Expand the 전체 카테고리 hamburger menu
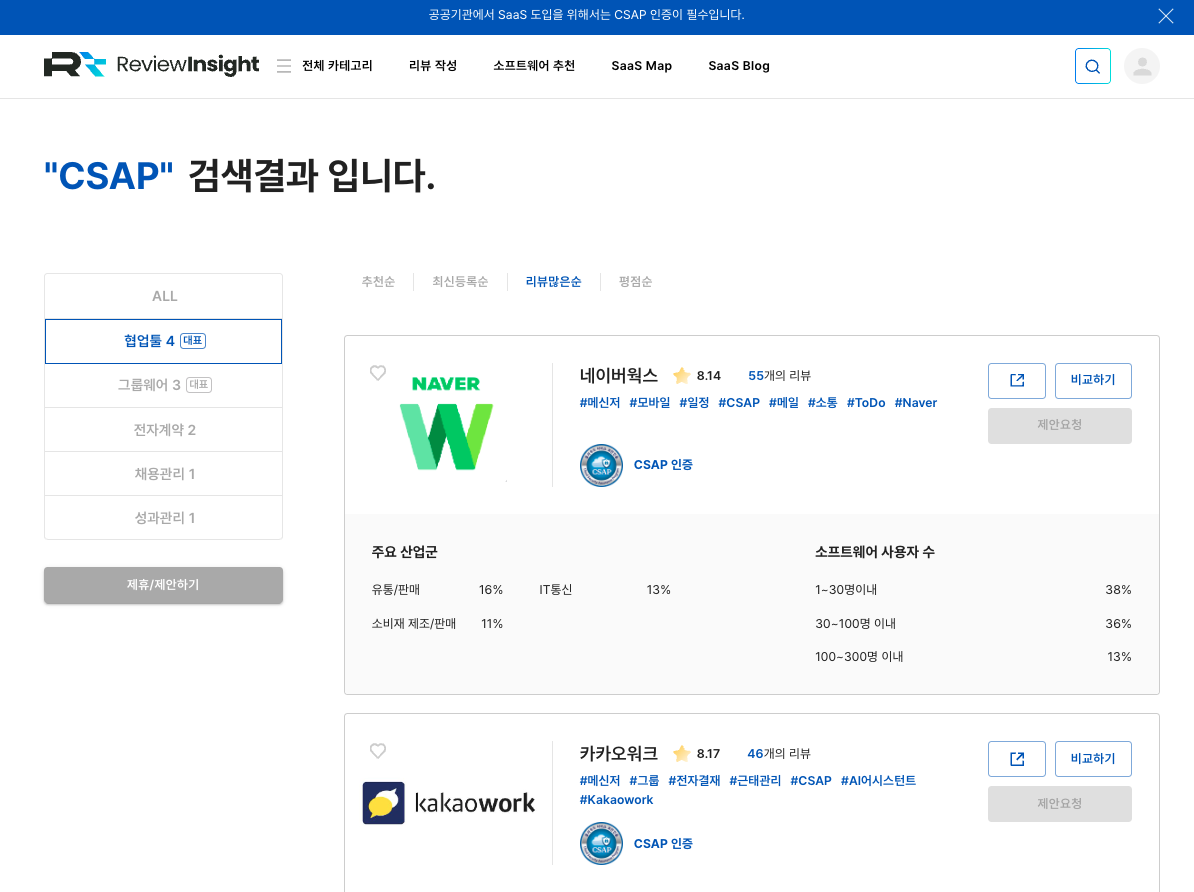The height and width of the screenshot is (892, 1194). (x=284, y=66)
